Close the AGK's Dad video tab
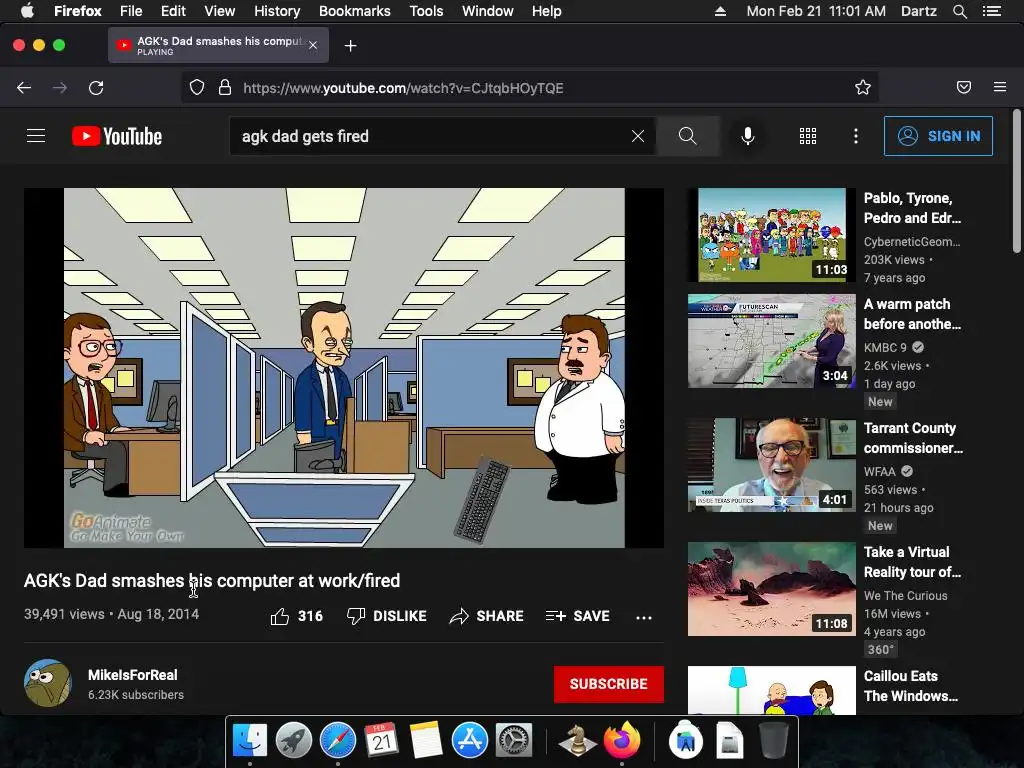Image resolution: width=1024 pixels, height=768 pixels. pos(313,45)
